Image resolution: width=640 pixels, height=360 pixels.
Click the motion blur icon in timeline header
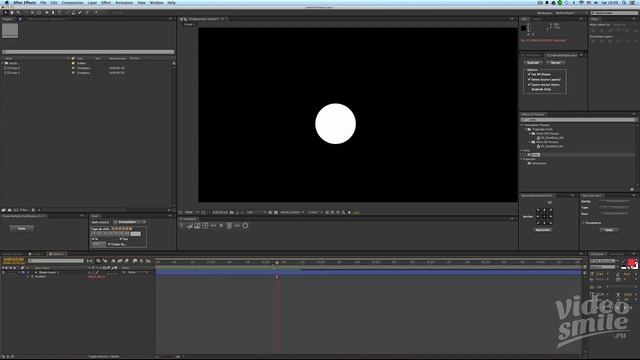pos(127,261)
